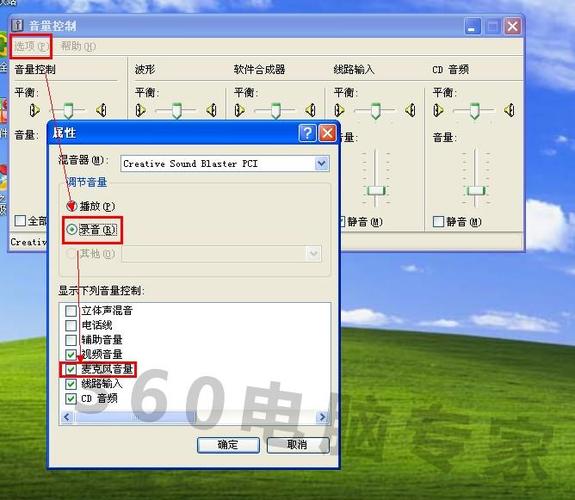The height and width of the screenshot is (500, 575).
Task: Close the 音量控制 window
Action: click(x=513, y=26)
